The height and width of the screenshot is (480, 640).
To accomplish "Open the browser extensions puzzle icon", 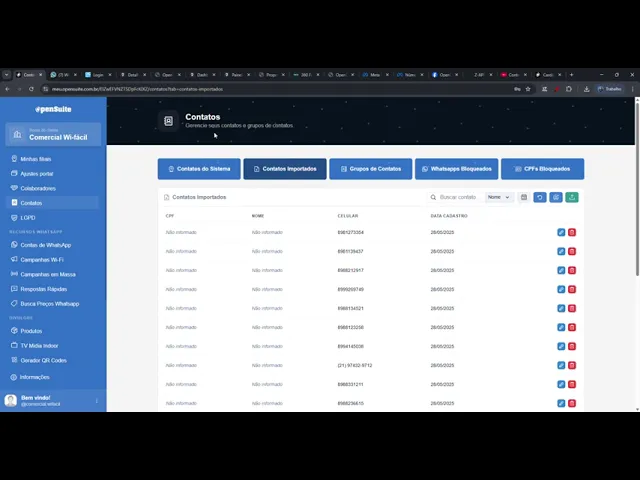I will [x=569, y=89].
